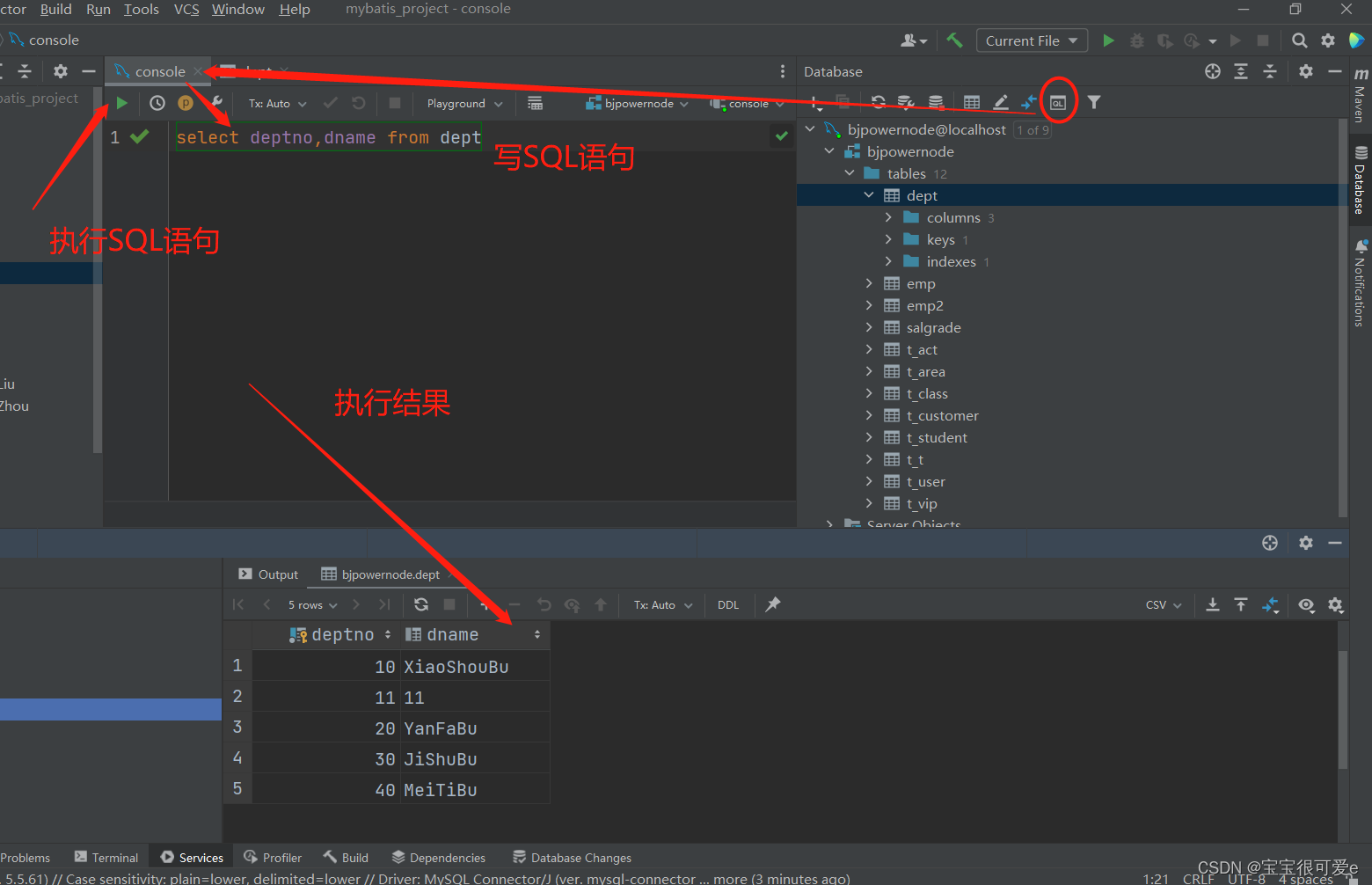Click into the SQL editor line
Image resolution: width=1372 pixels, height=885 pixels.
tap(328, 137)
